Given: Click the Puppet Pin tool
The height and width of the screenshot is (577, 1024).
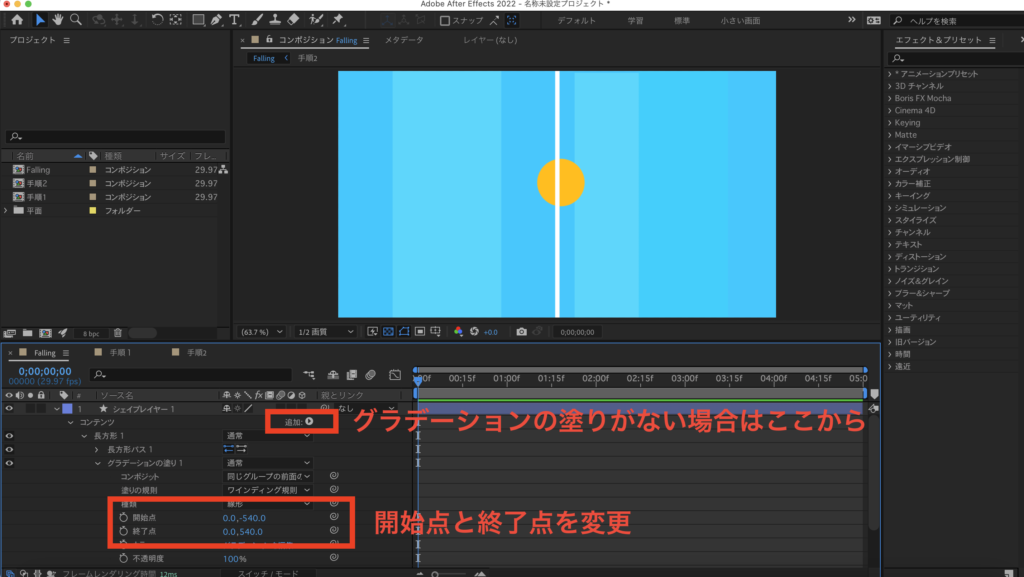Looking at the screenshot, I should tap(338, 19).
